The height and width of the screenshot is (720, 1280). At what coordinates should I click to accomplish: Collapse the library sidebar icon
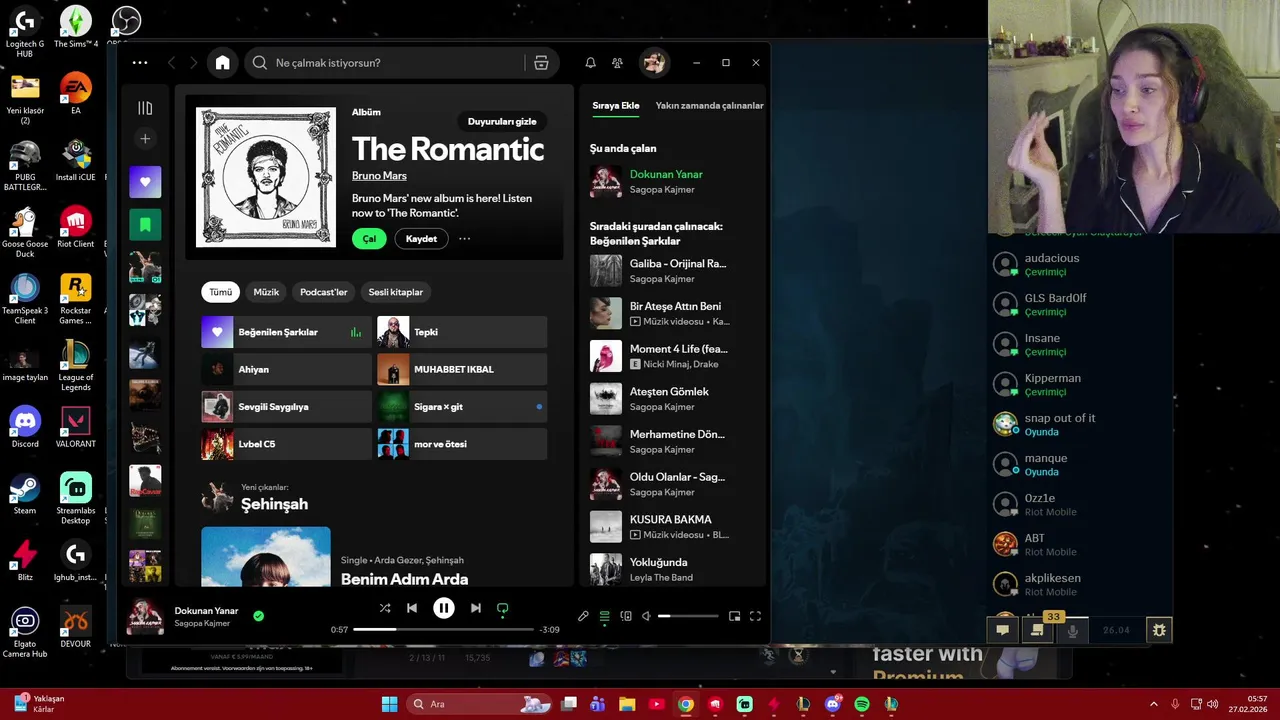(145, 108)
